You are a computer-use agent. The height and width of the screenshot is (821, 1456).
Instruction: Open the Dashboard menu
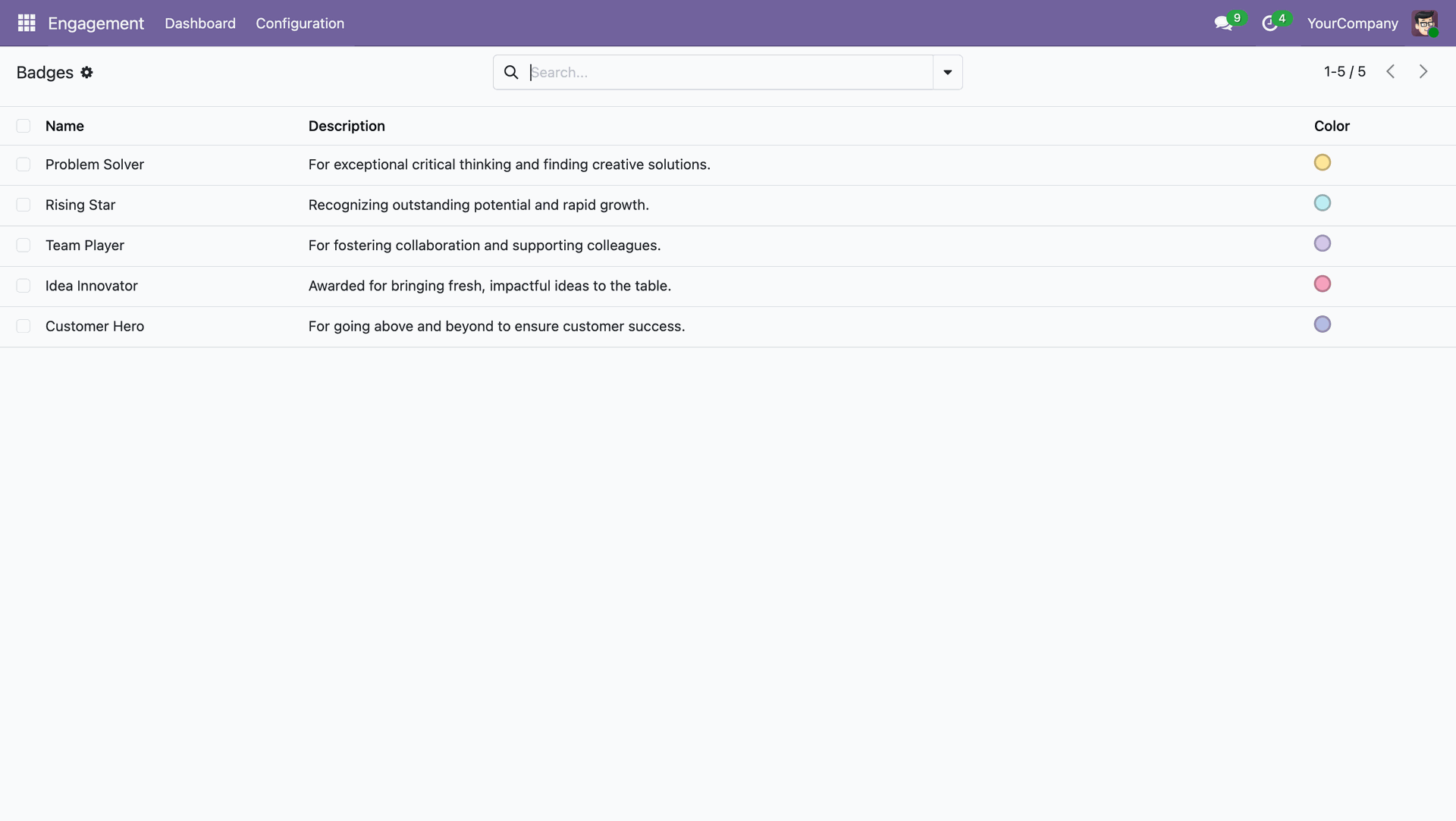(200, 24)
